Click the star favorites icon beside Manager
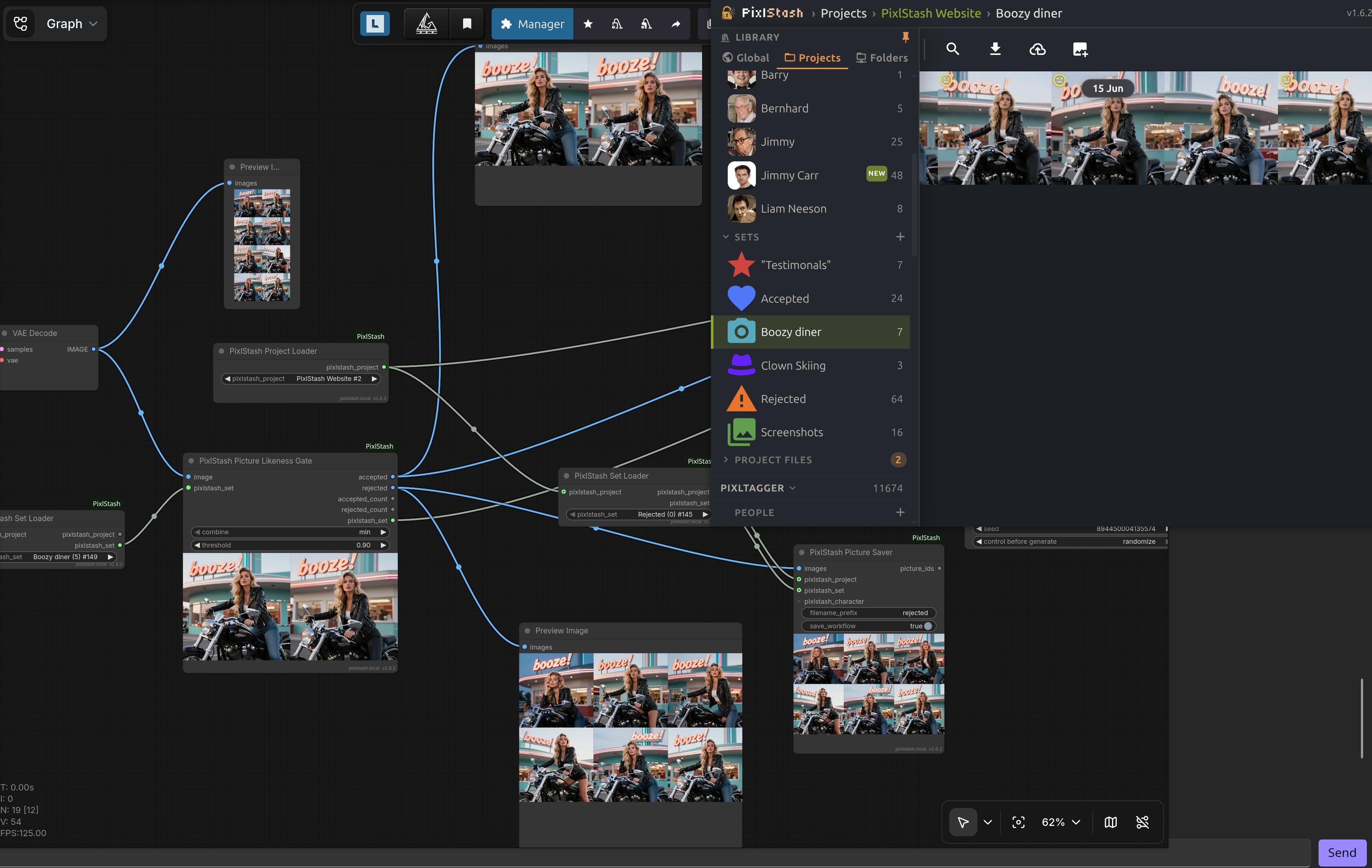Image resolution: width=1372 pixels, height=868 pixels. pos(588,23)
